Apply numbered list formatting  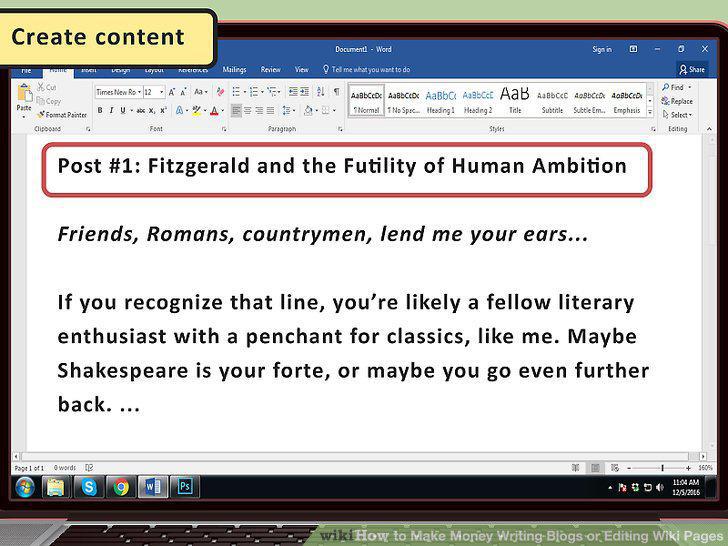(x=254, y=92)
